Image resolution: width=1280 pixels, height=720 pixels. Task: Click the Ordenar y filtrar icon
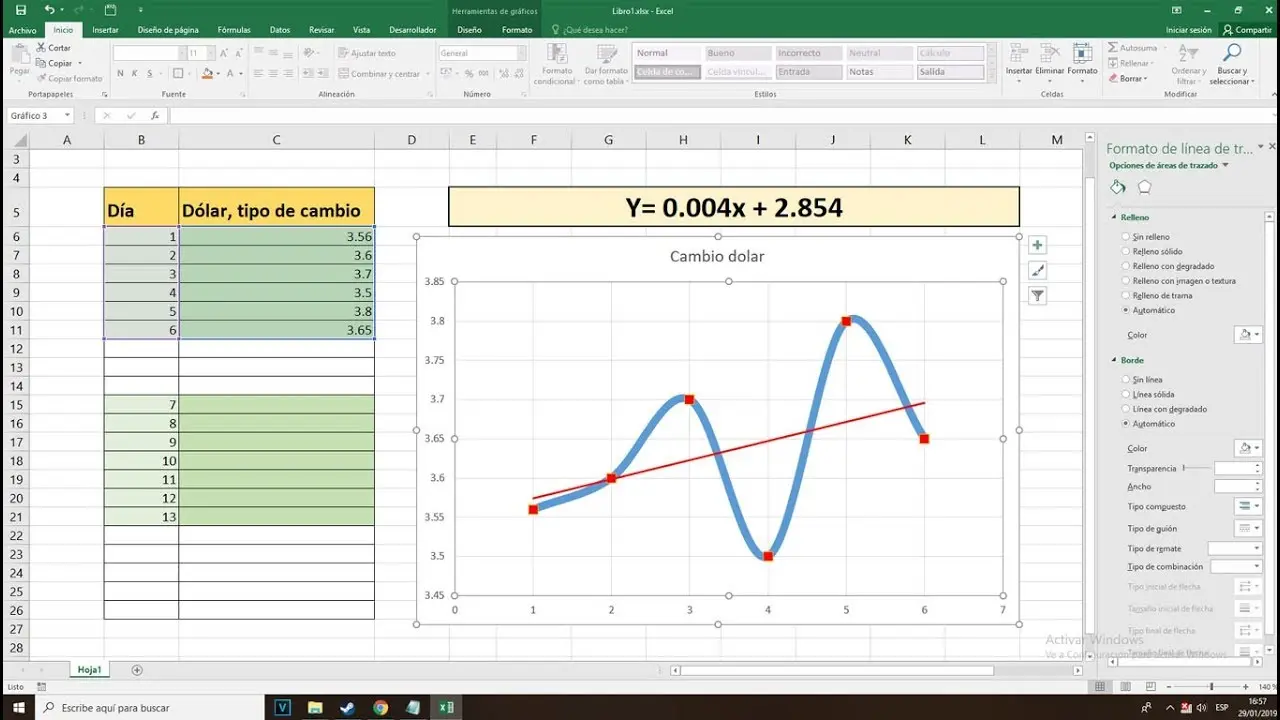[1187, 62]
